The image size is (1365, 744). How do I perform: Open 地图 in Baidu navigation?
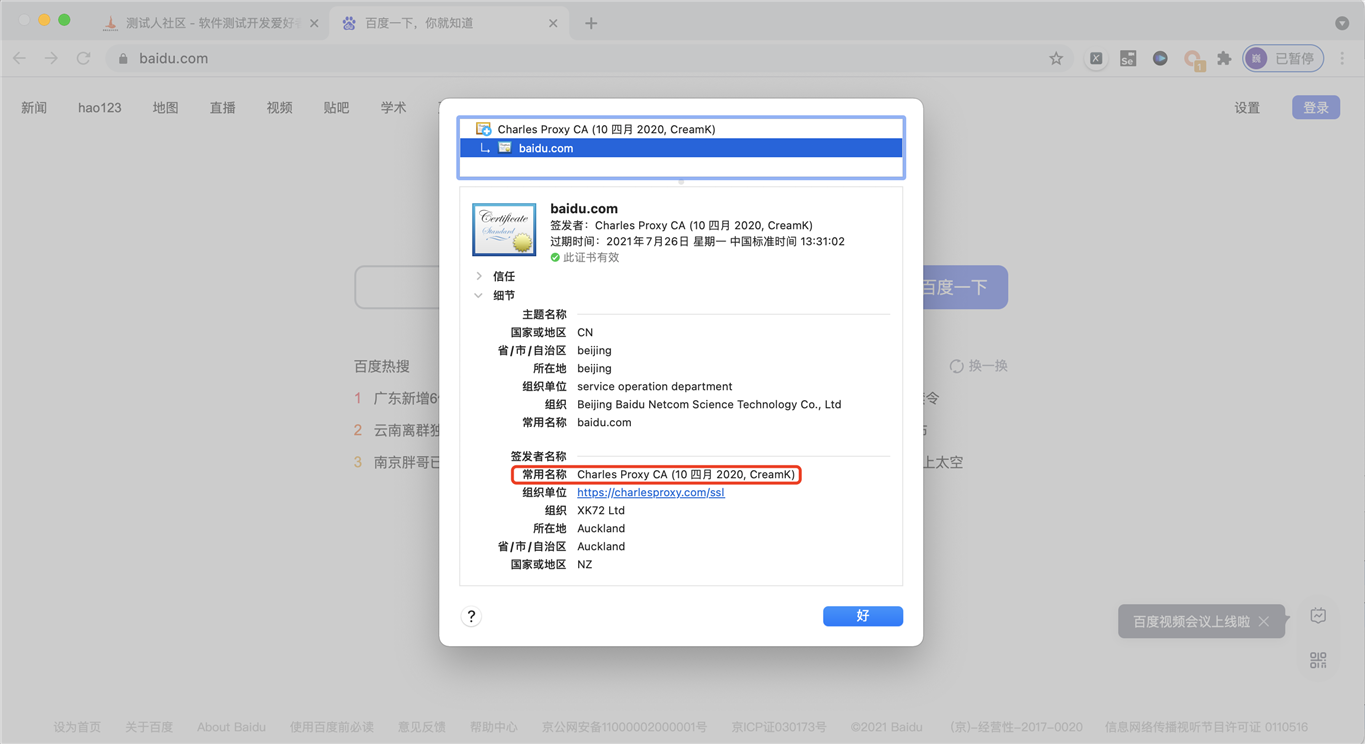[x=165, y=108]
